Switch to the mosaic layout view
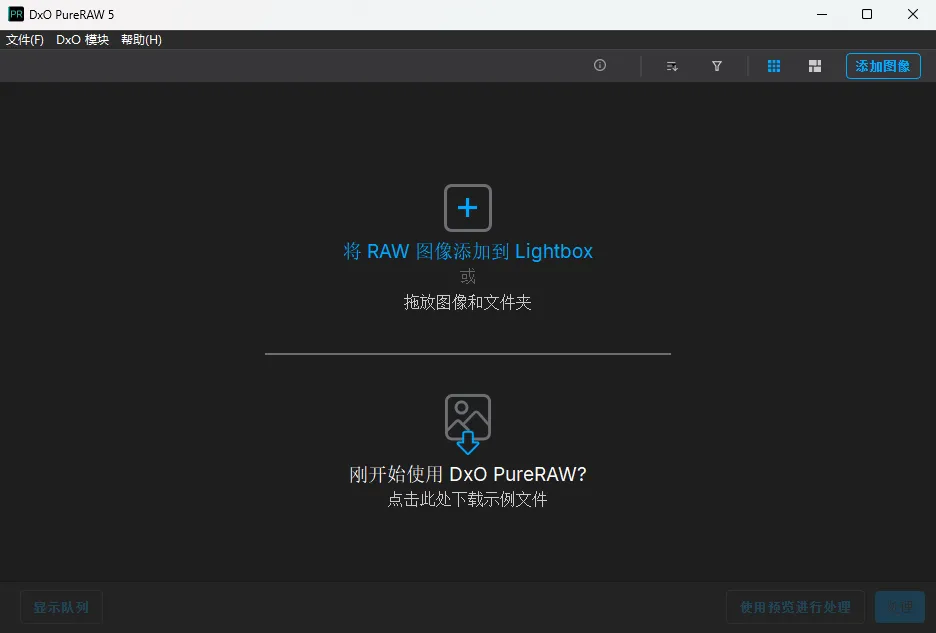Screen dimensions: 936x633 pyautogui.click(x=815, y=66)
